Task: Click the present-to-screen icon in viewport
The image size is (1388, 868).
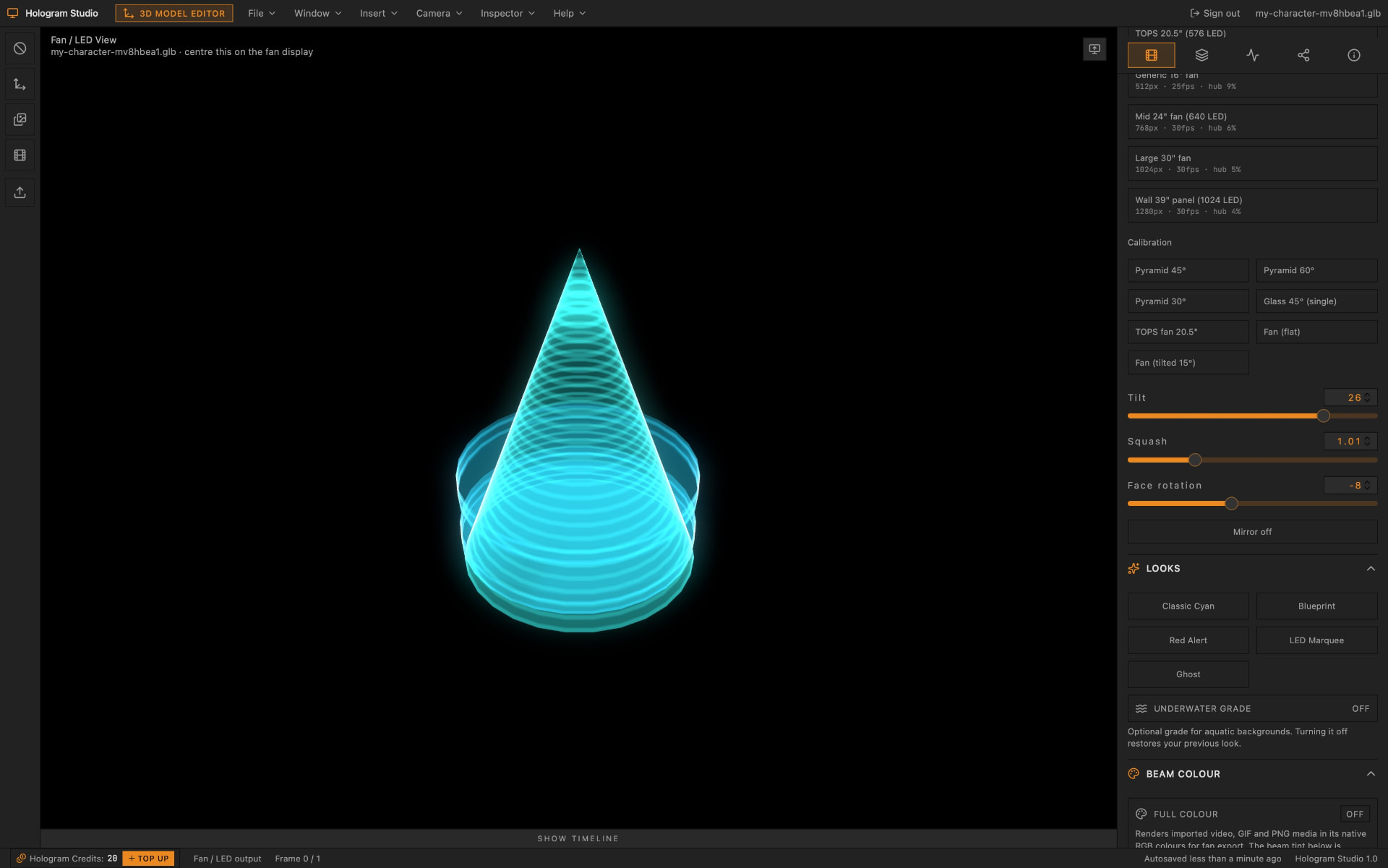Action: tap(1094, 49)
